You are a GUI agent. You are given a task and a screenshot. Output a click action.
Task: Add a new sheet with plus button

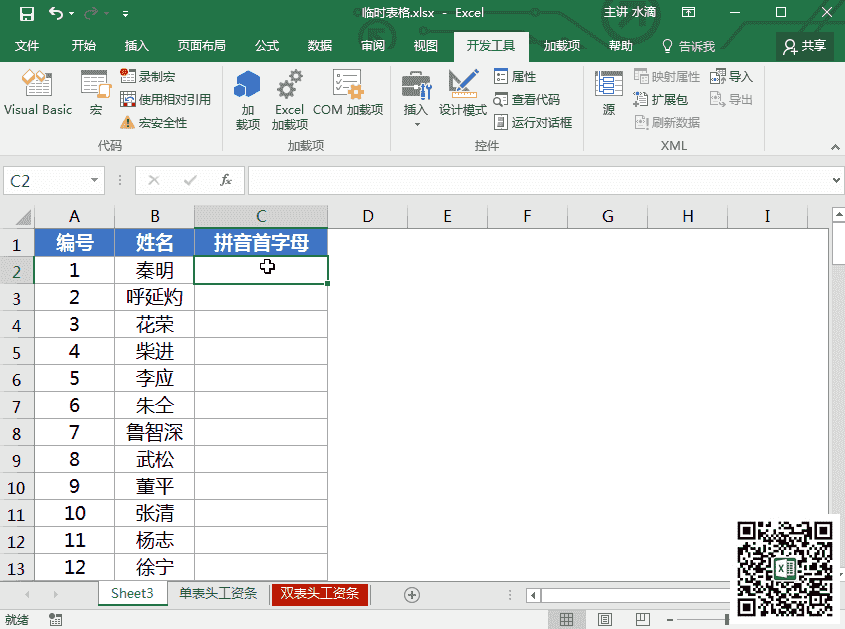412,595
